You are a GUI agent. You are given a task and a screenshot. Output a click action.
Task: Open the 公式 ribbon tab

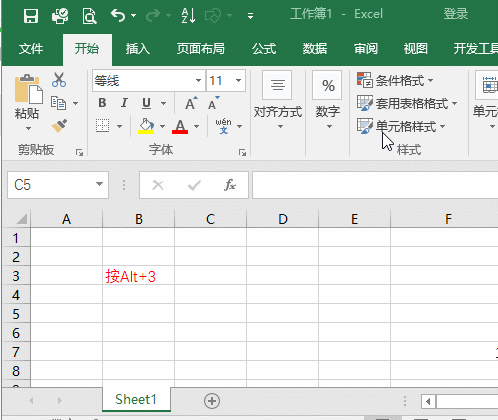pos(264,49)
